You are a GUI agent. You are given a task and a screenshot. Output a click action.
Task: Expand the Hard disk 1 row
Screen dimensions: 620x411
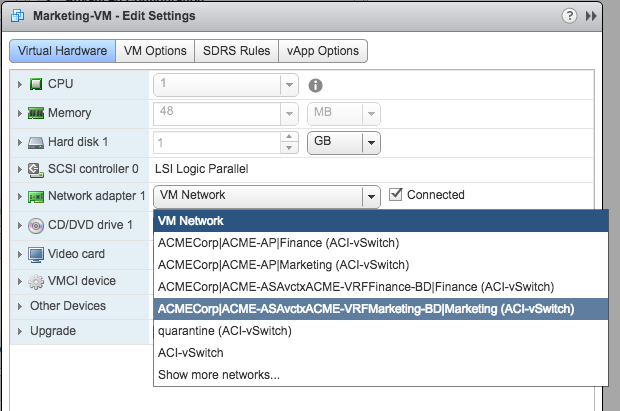pyautogui.click(x=19, y=142)
